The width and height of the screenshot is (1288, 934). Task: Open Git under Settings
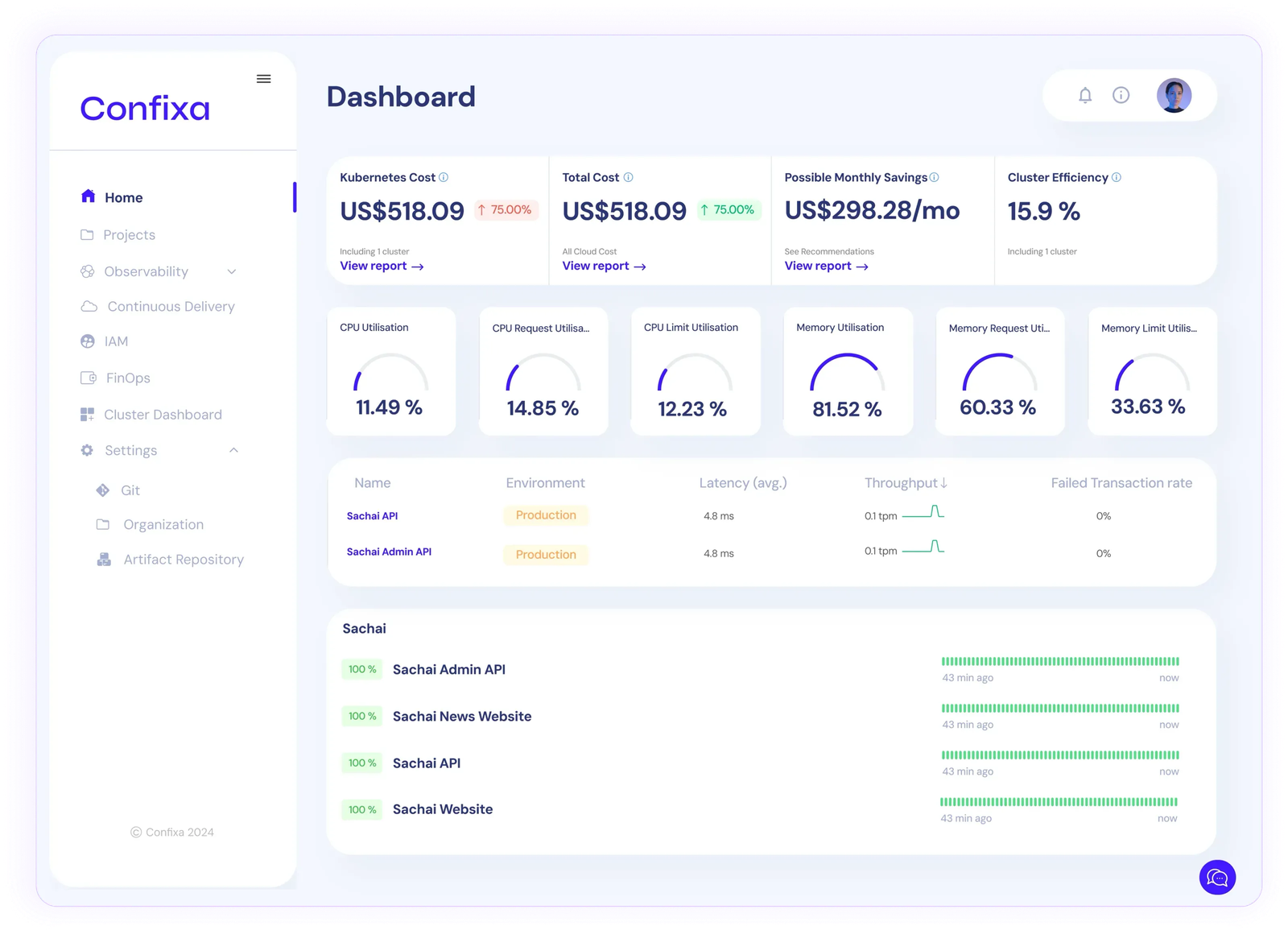click(x=130, y=490)
